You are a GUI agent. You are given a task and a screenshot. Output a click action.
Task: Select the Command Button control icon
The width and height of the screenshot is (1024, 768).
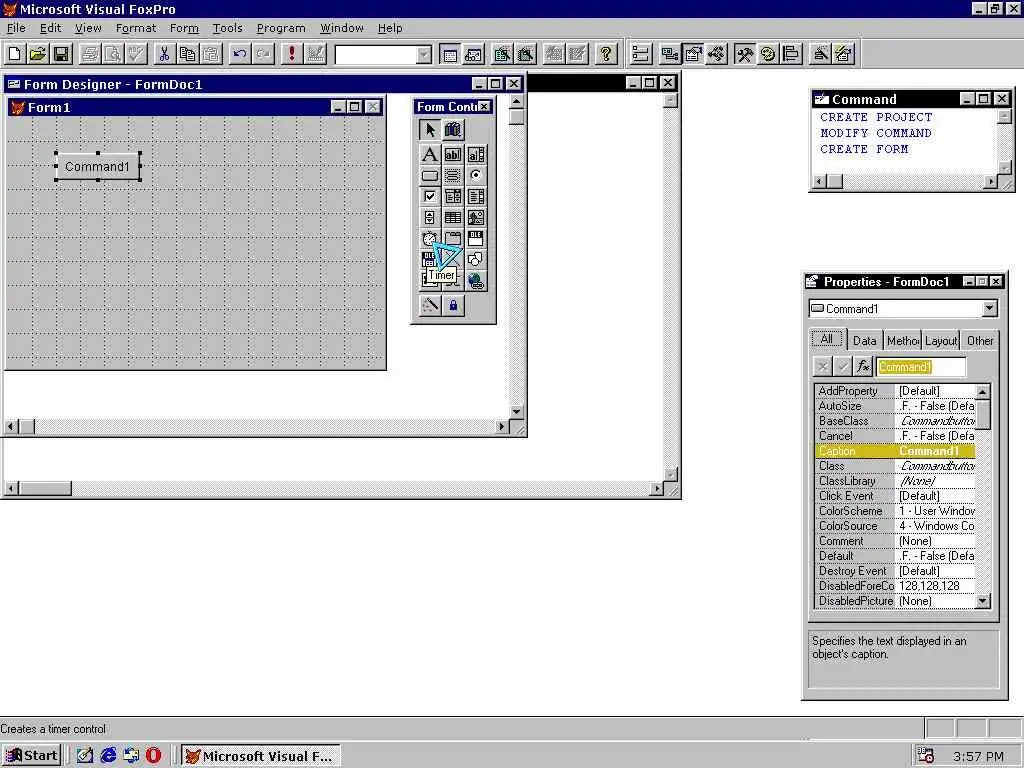(x=429, y=176)
